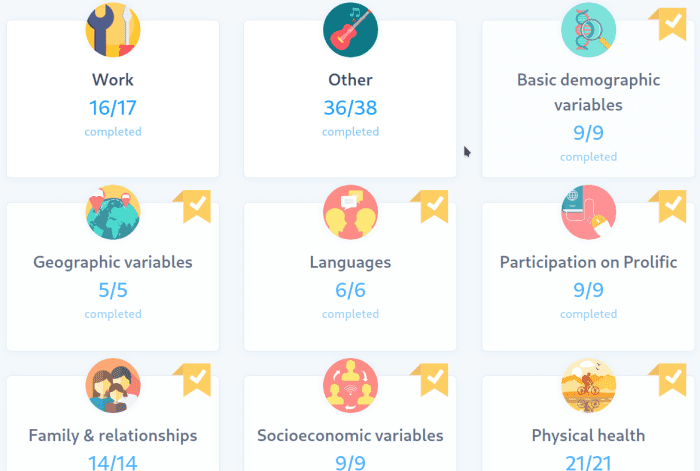Click the Socioeconomic variables network icon

pos(350,386)
